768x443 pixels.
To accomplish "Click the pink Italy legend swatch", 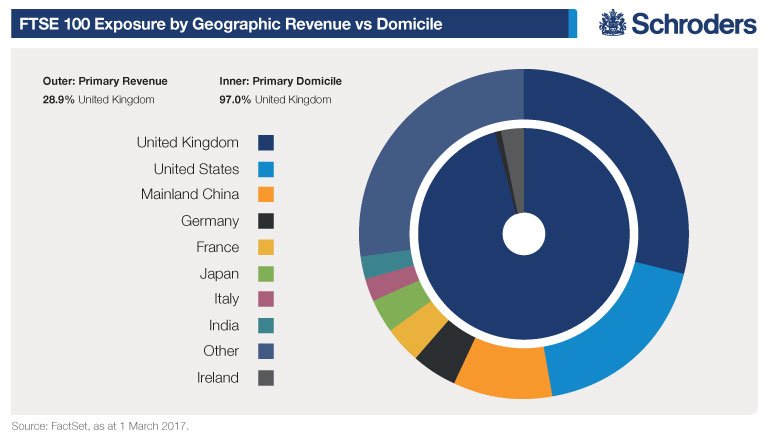I will pos(265,299).
